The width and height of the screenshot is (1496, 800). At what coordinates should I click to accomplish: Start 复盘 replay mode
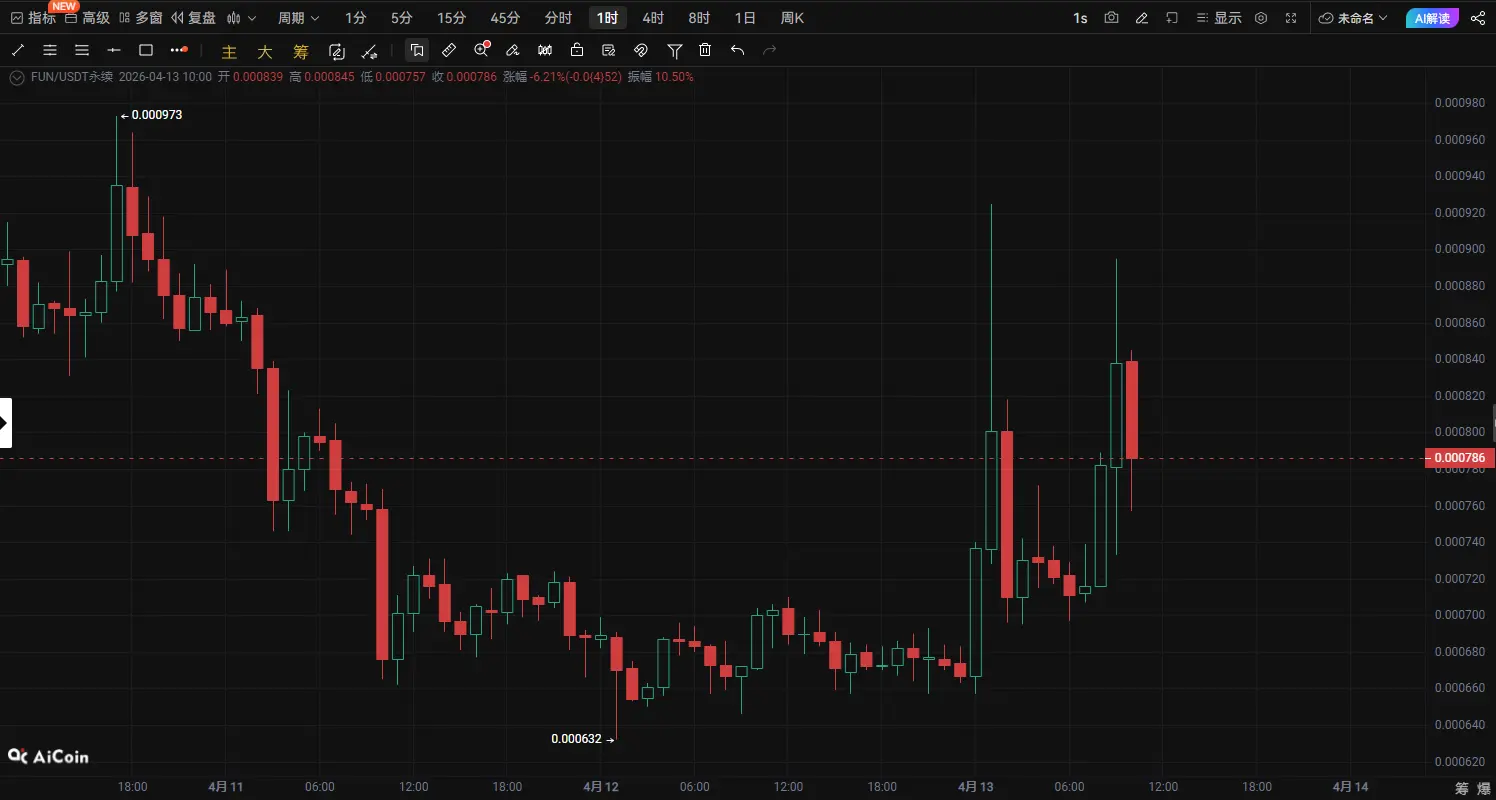(193, 18)
